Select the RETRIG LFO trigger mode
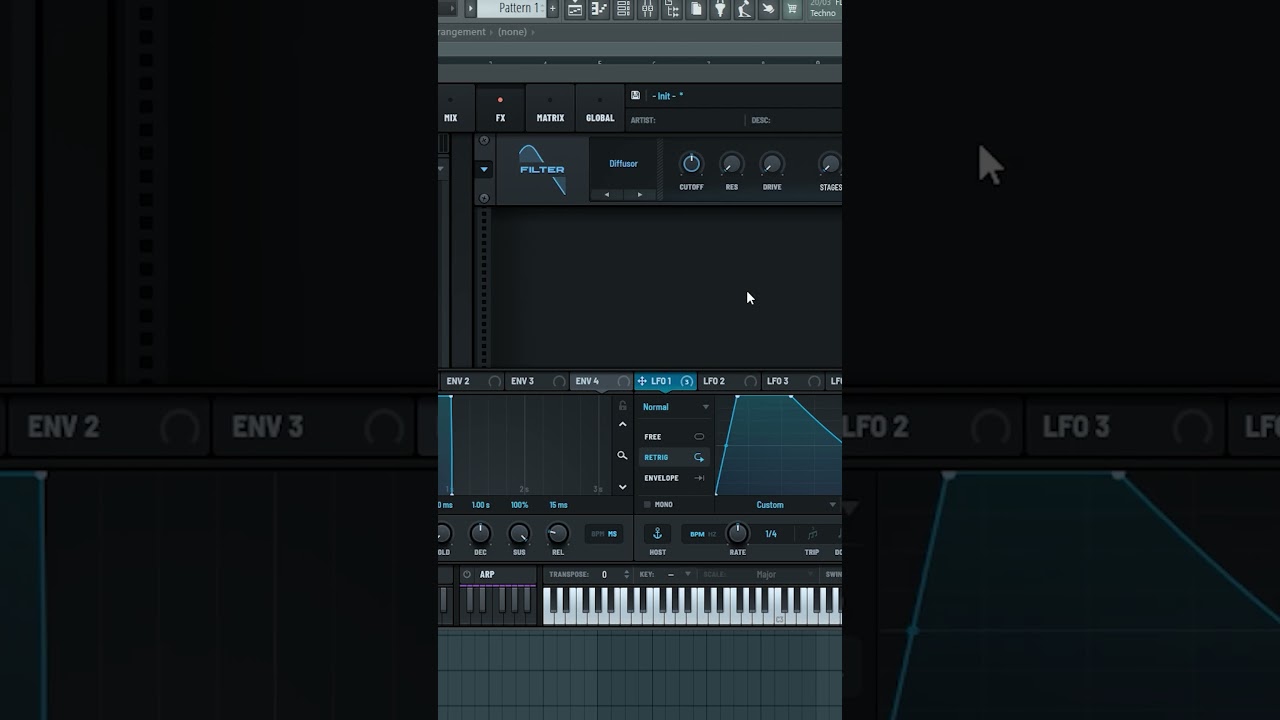The width and height of the screenshot is (1280, 720). pos(674,457)
